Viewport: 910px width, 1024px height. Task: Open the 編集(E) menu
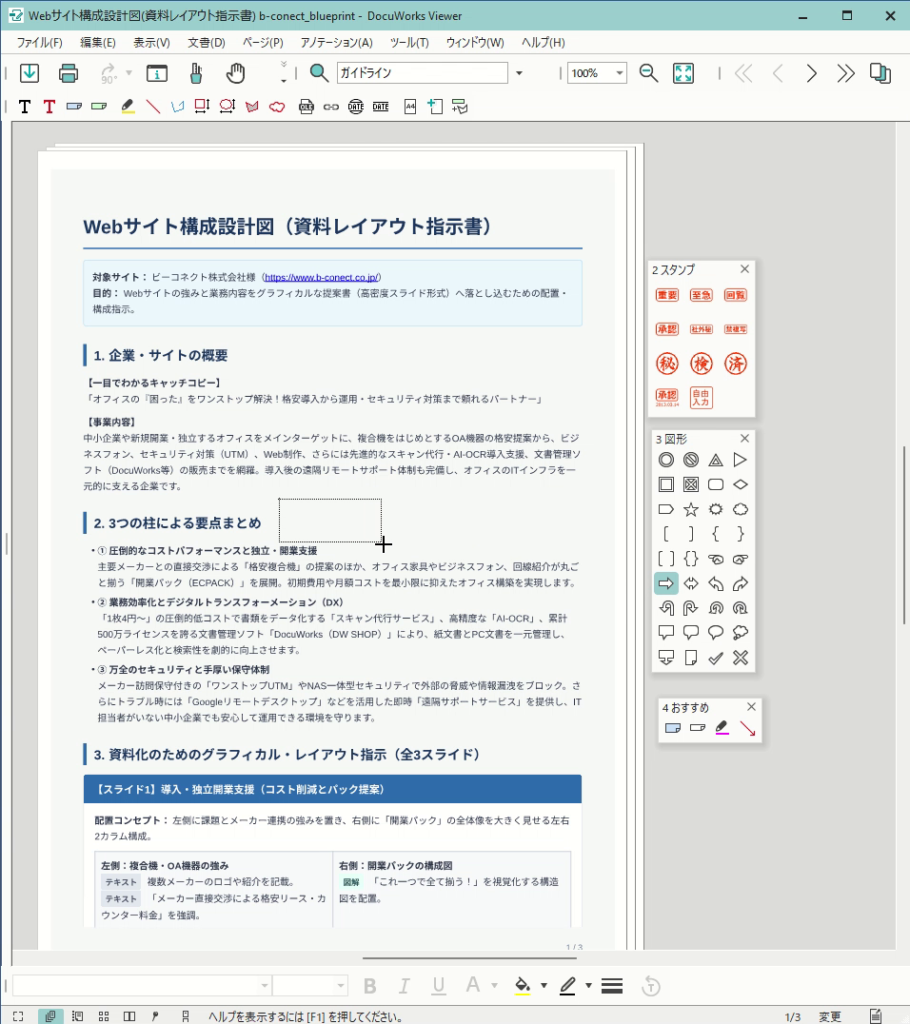point(98,42)
